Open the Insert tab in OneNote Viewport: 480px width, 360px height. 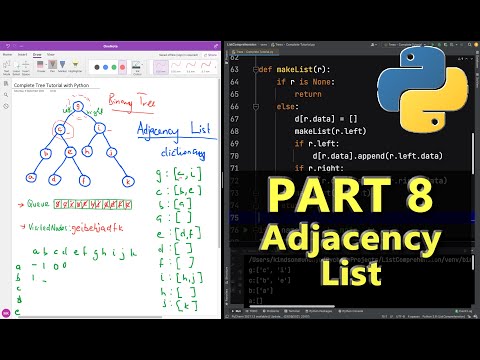tap(22, 54)
